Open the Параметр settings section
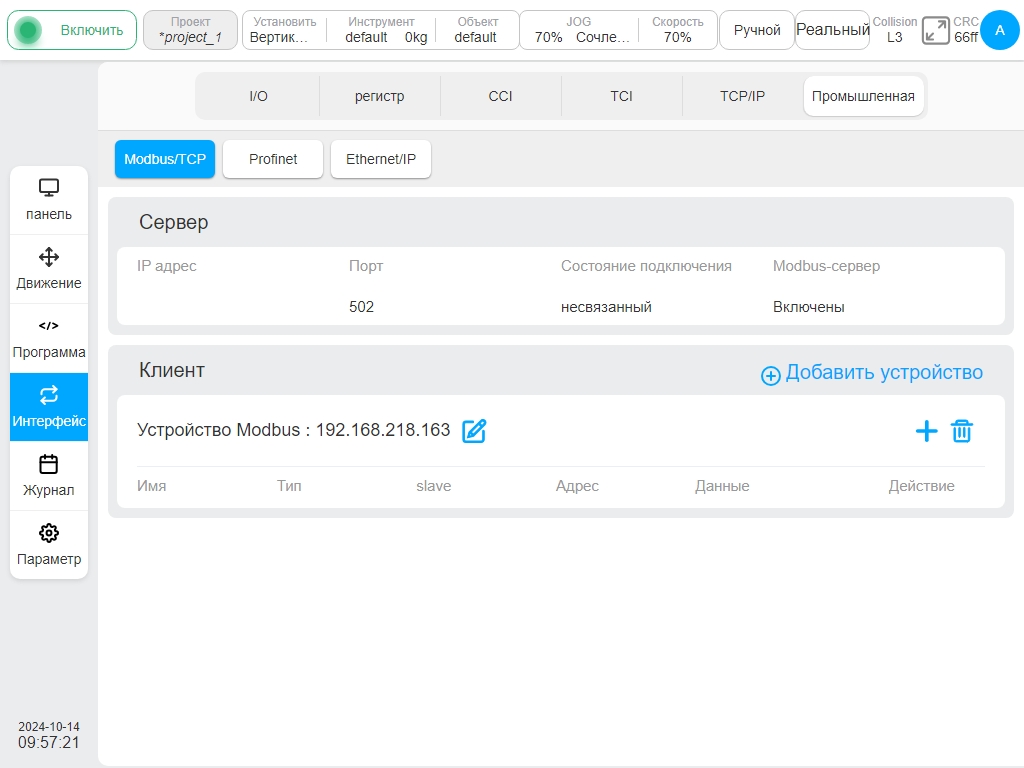Image resolution: width=1024 pixels, height=768 pixels. coord(49,545)
